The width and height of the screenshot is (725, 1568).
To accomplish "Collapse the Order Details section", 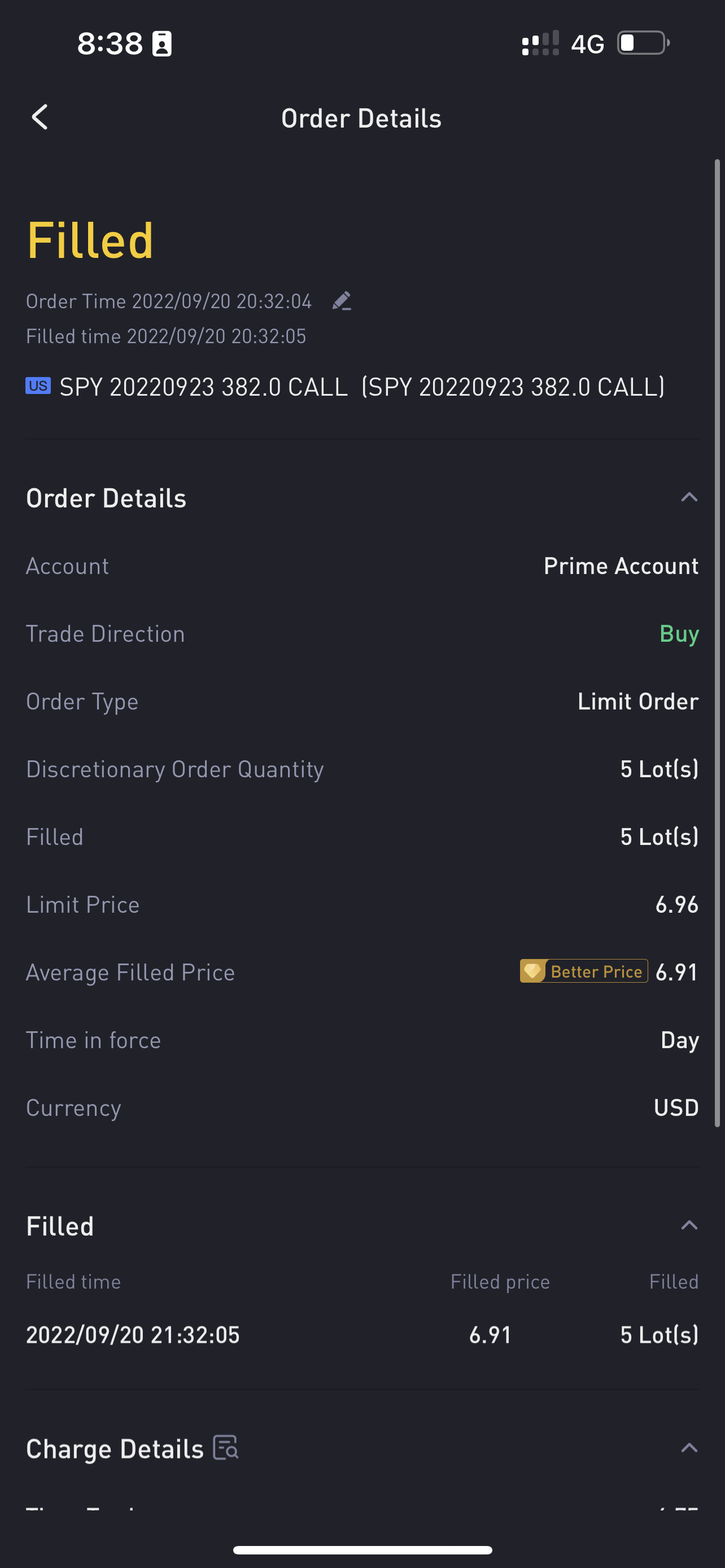I will tap(688, 497).
